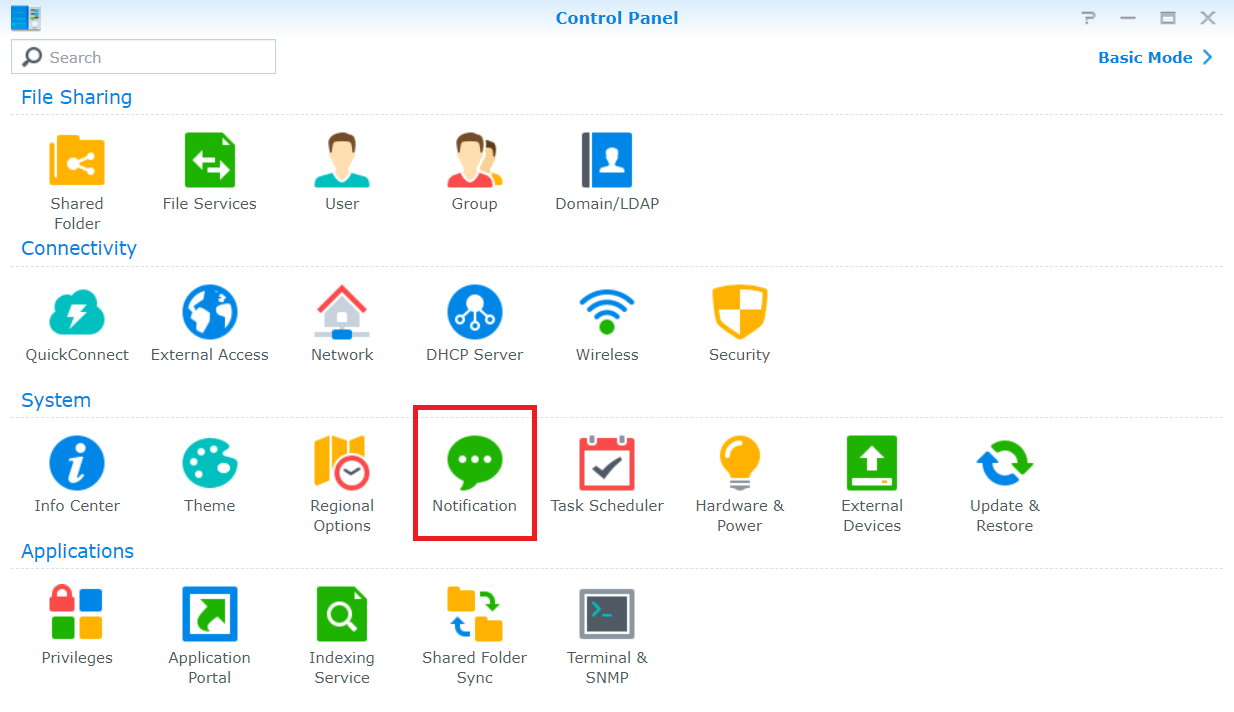Click the File Sharing section heading
The width and height of the screenshot is (1234, 712).
tap(76, 97)
